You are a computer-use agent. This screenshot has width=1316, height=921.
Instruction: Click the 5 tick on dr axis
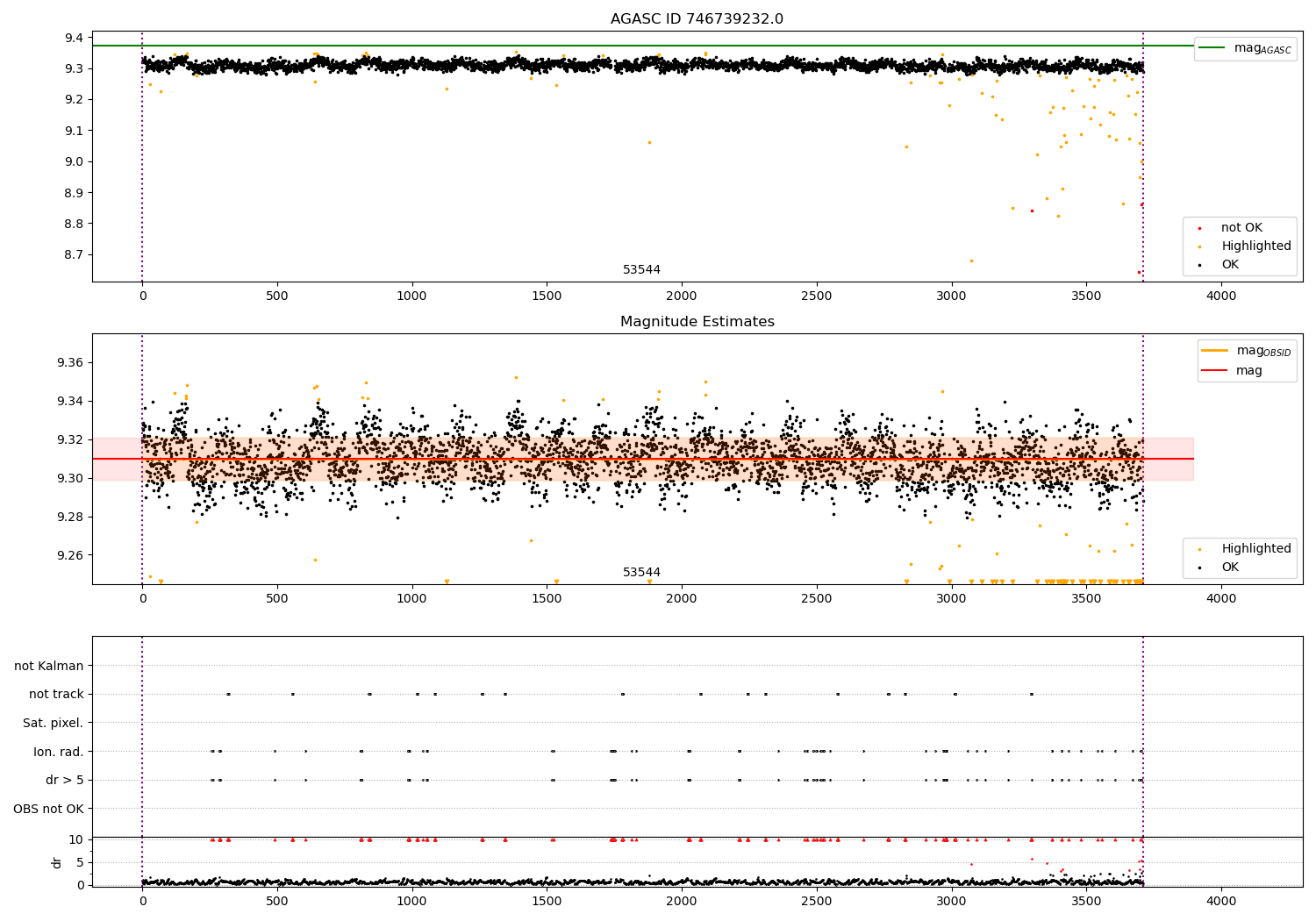click(80, 862)
